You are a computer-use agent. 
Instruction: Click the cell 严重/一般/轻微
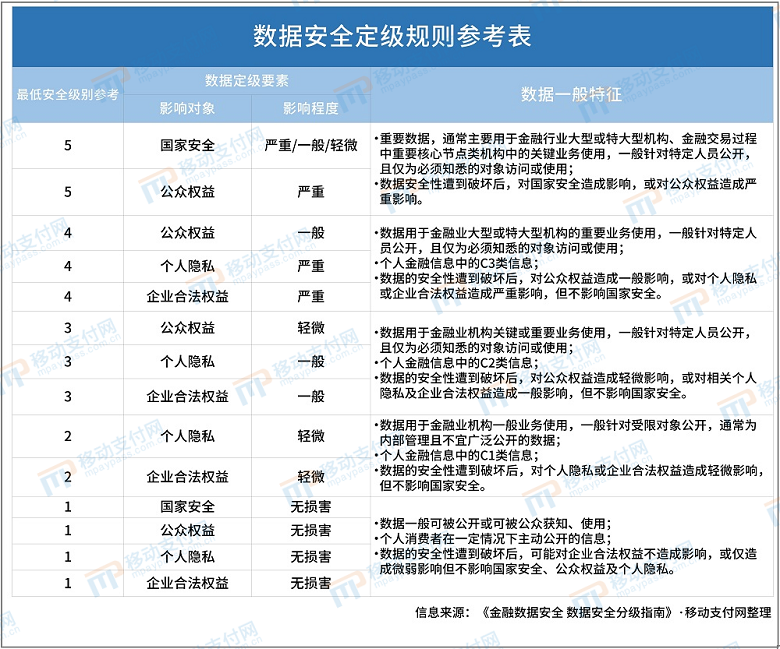[x=311, y=145]
